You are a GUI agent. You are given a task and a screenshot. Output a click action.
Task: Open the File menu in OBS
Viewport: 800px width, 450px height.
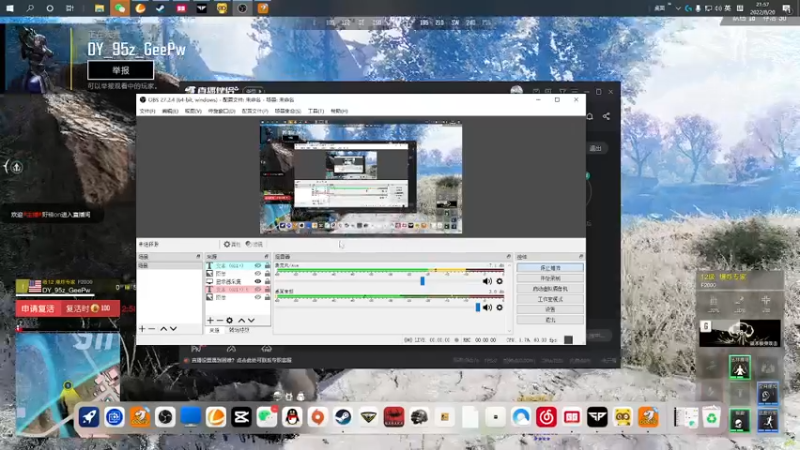(147, 111)
